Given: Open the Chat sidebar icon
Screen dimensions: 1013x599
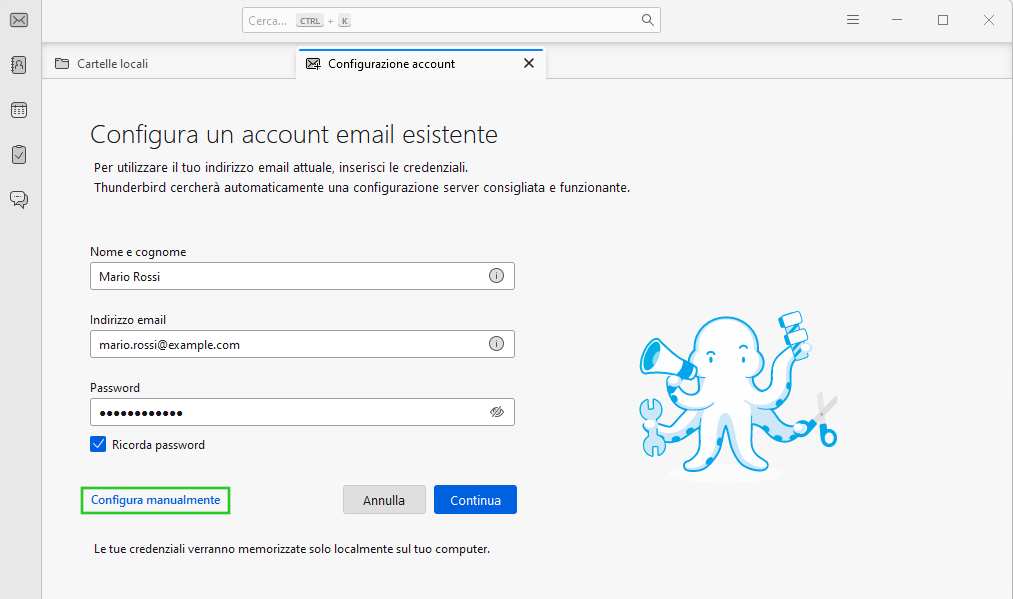Looking at the screenshot, I should 19,200.
